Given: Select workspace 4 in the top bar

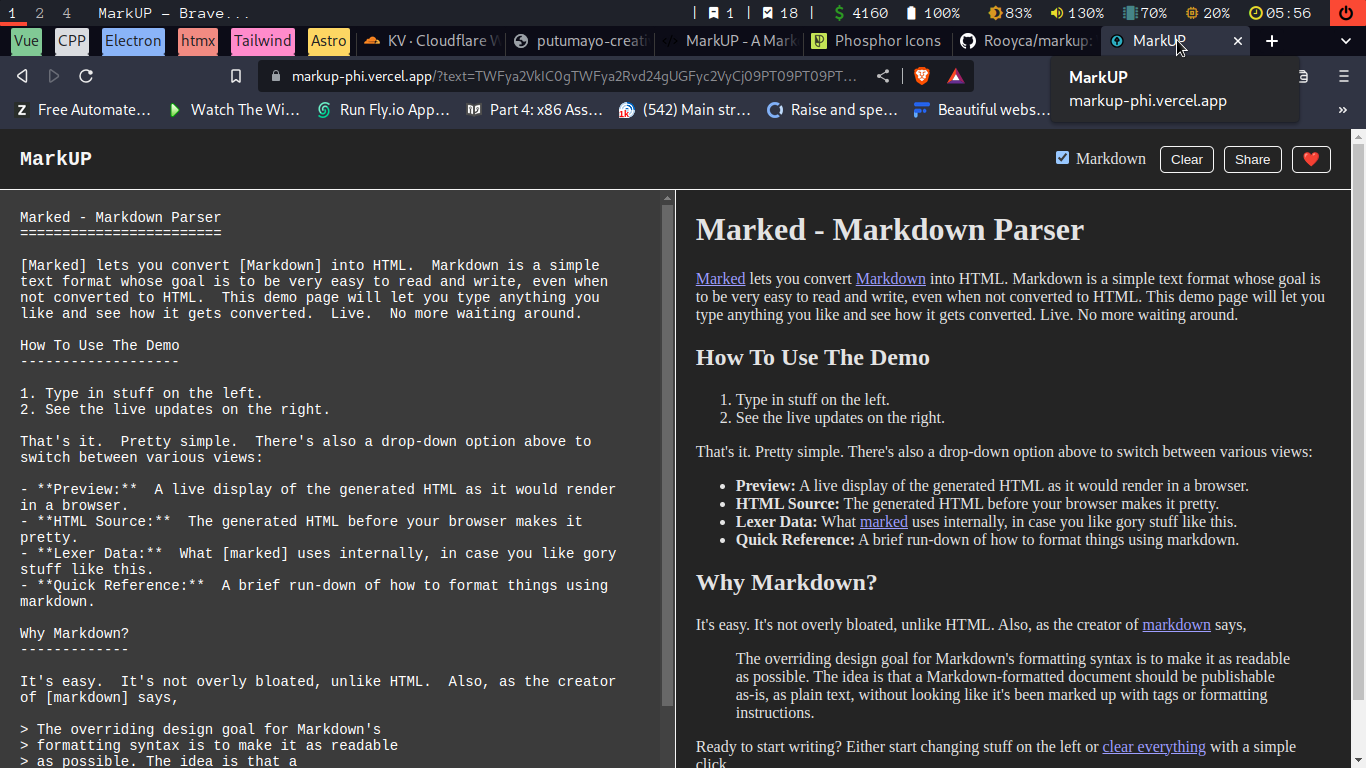Looking at the screenshot, I should click(x=66, y=13).
